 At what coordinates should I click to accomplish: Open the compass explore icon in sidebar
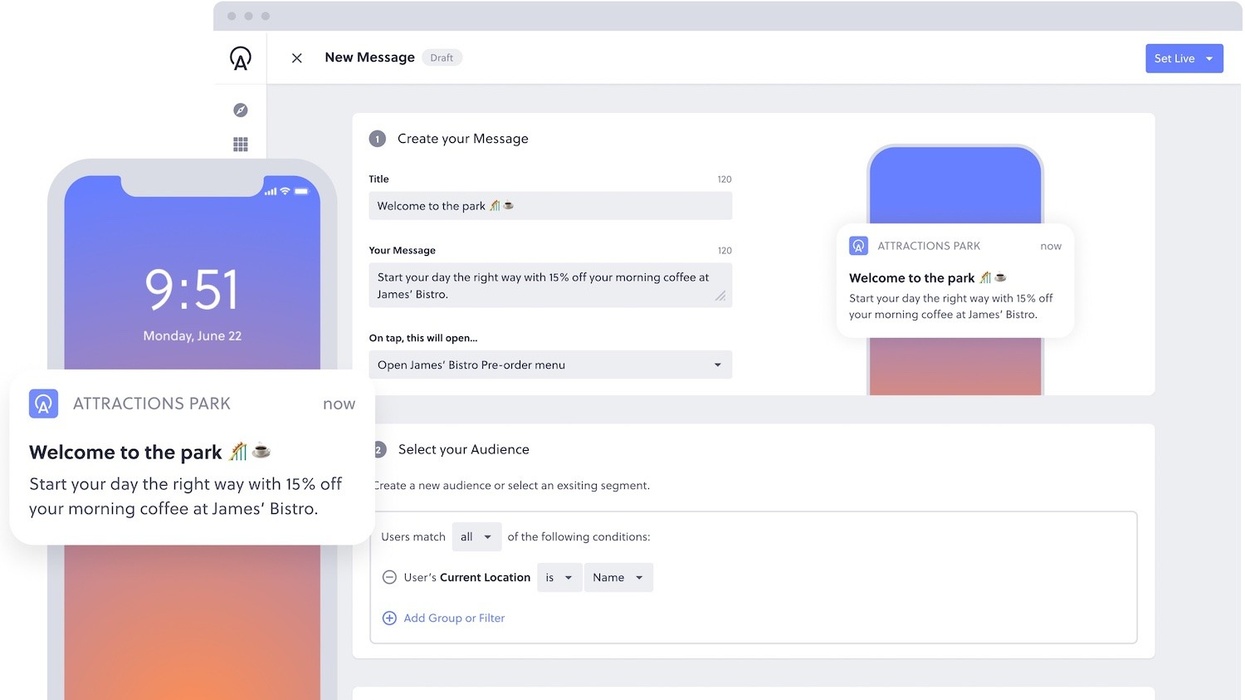point(240,110)
